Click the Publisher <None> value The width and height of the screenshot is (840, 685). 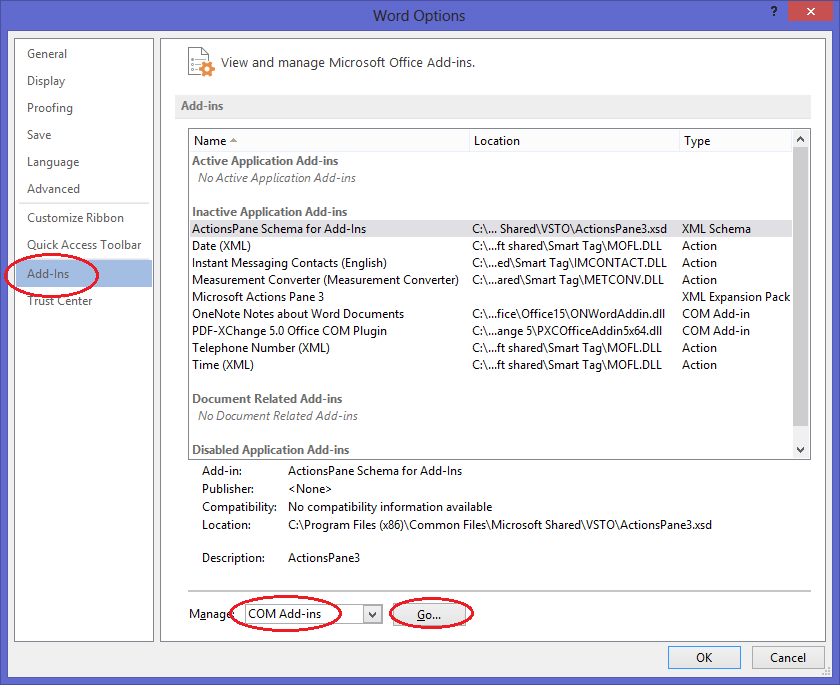310,489
